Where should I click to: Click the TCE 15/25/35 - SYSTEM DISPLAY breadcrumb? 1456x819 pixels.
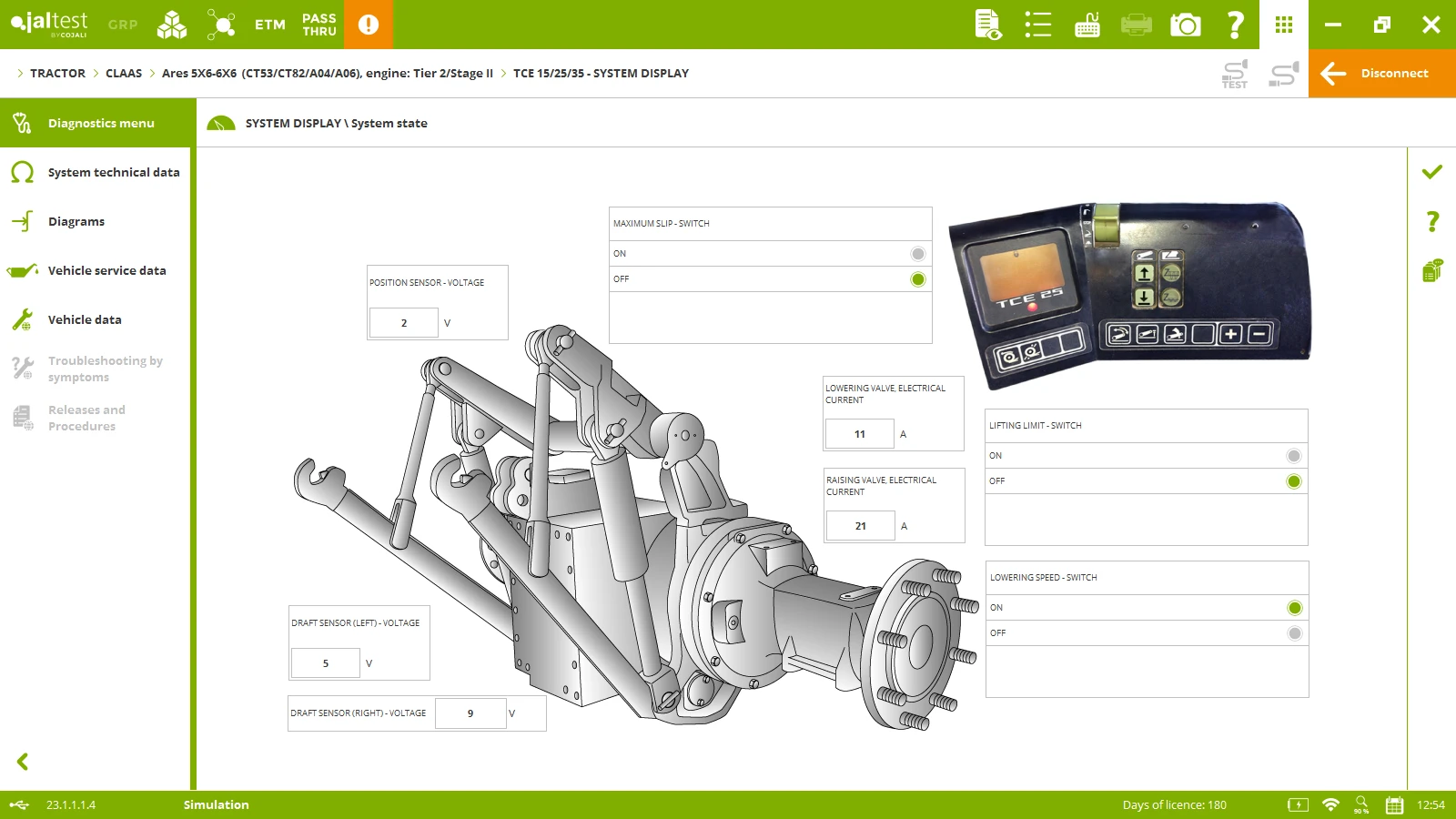(601, 74)
